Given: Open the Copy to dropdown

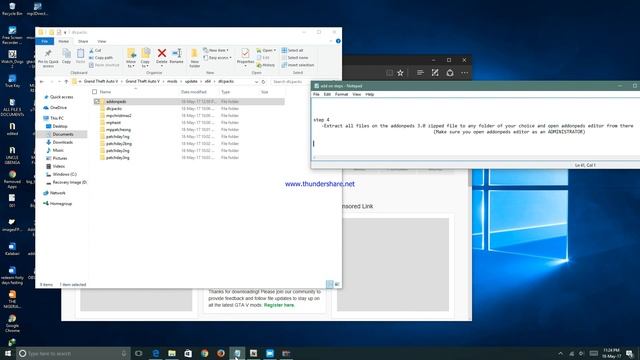Looking at the screenshot, I should point(146,58).
